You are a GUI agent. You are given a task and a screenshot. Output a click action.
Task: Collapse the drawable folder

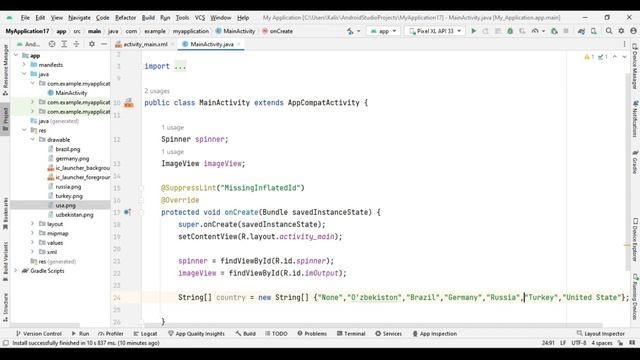pos(33,140)
